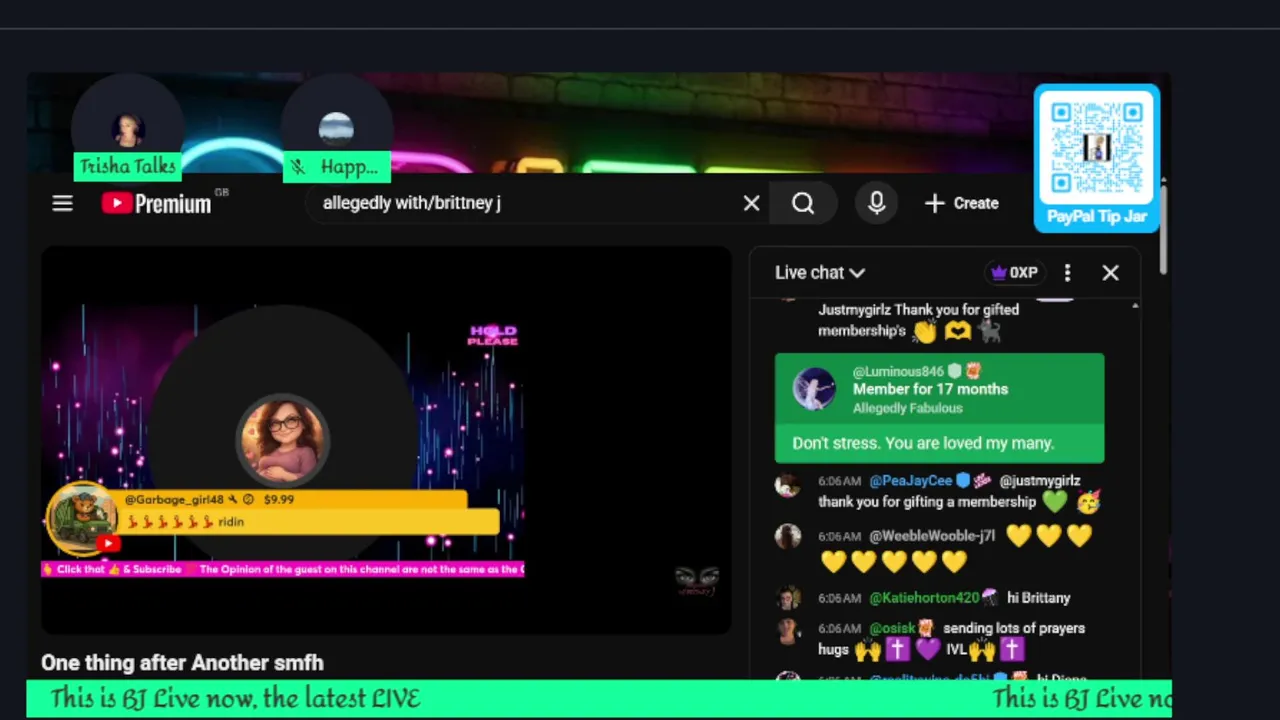Click the @Garbage_girl48 super chat avatar

point(83,517)
